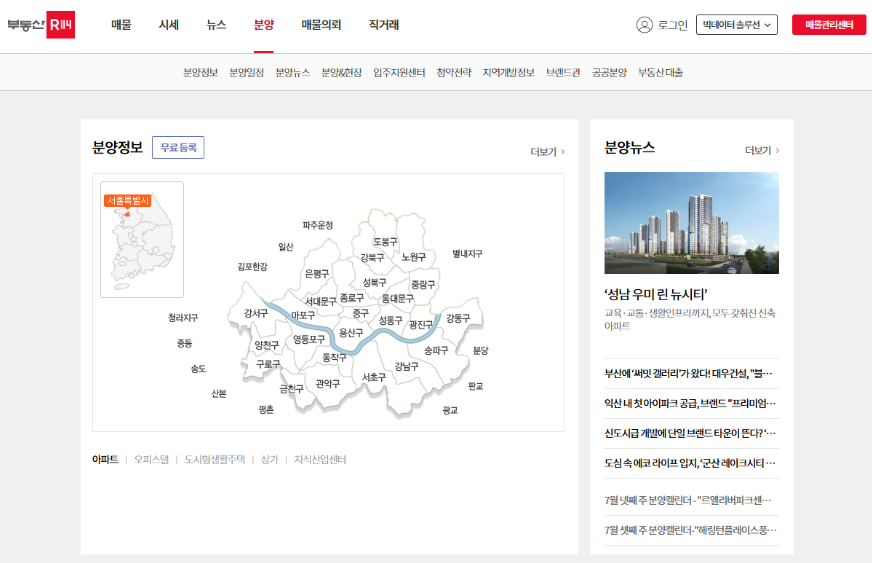Screen dimensions: 872x563
Task: Click the red 매물관리센터 button
Action: point(829,25)
